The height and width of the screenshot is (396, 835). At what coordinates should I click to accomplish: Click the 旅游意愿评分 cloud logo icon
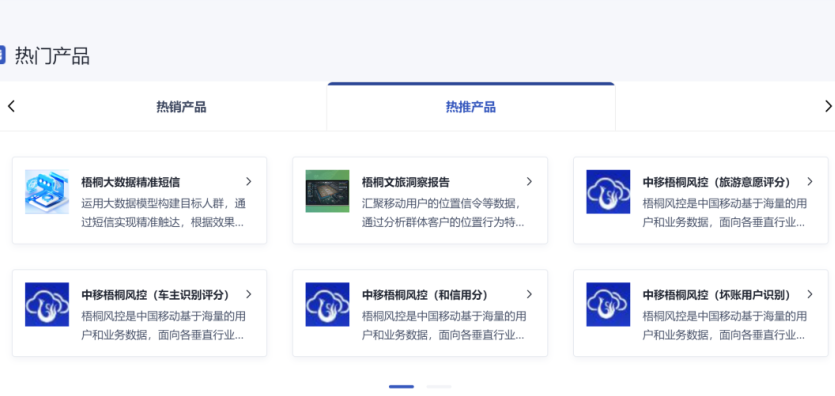pyautogui.click(x=608, y=192)
